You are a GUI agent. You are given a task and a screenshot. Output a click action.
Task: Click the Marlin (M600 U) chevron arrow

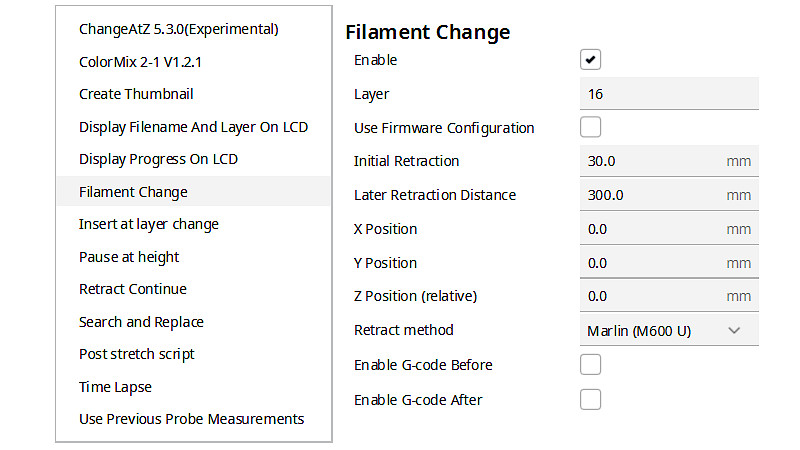734,331
